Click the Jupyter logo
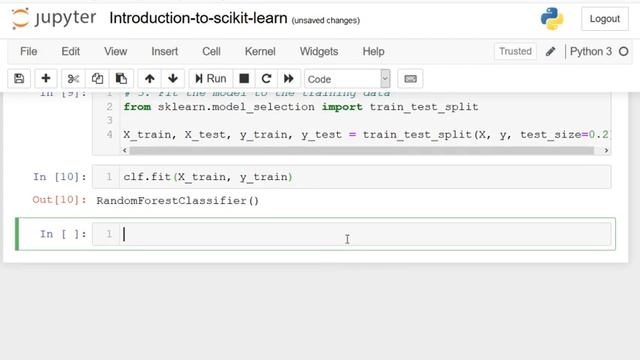This screenshot has height=360, width=640. coord(54,18)
